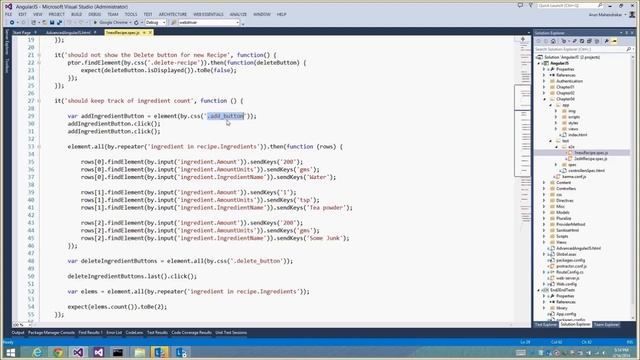Collapse the code block at line 27
Viewport: 640px width, 360px height.
39,101
